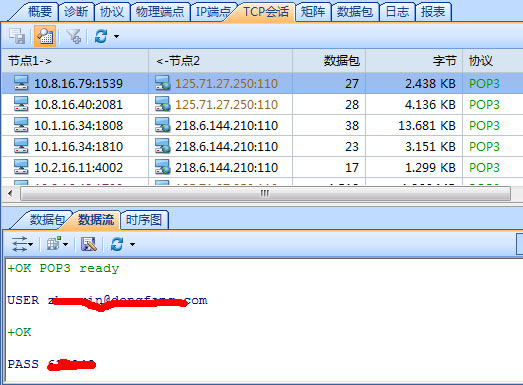The image size is (523, 385).
Task: Click the upper refresh icon
Action: (101, 36)
